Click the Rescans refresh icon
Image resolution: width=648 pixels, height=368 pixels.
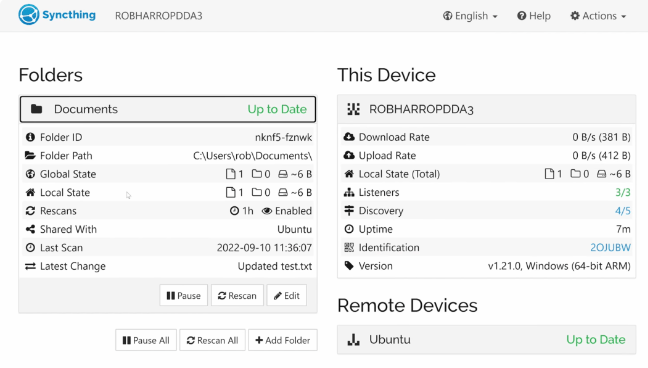tap(30, 211)
